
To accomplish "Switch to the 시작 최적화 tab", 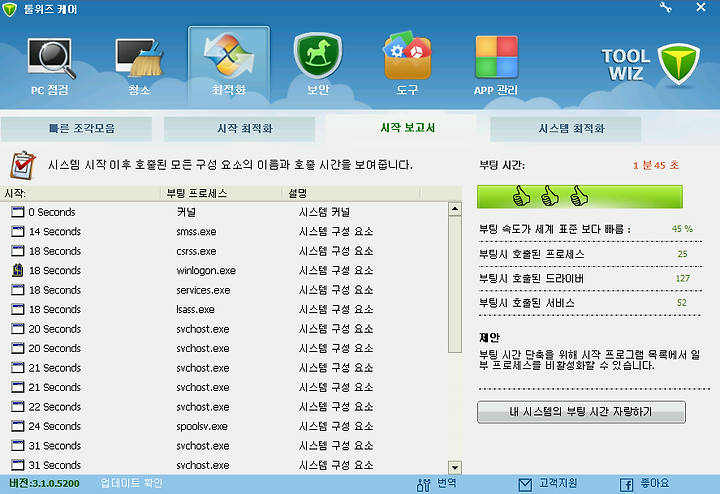I will tap(239, 129).
